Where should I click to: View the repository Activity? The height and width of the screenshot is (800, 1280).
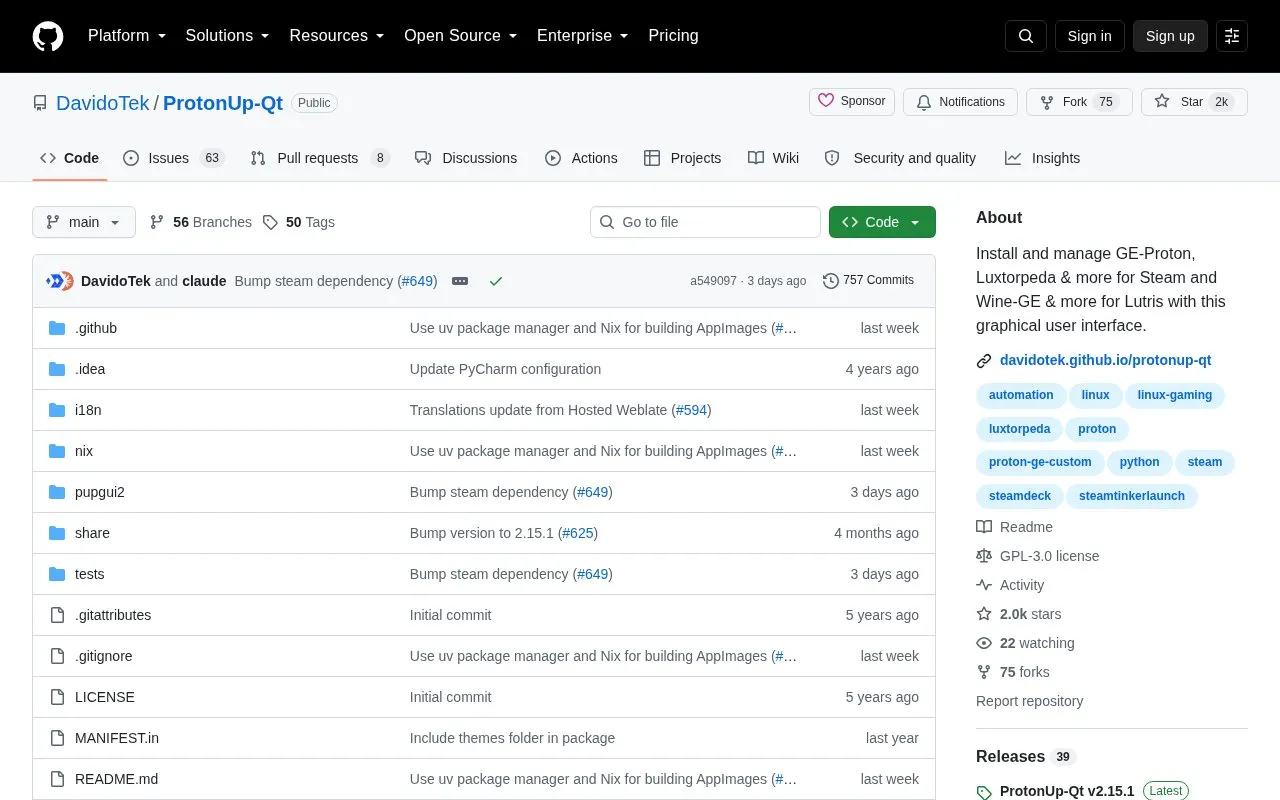pyautogui.click(x=1010, y=585)
